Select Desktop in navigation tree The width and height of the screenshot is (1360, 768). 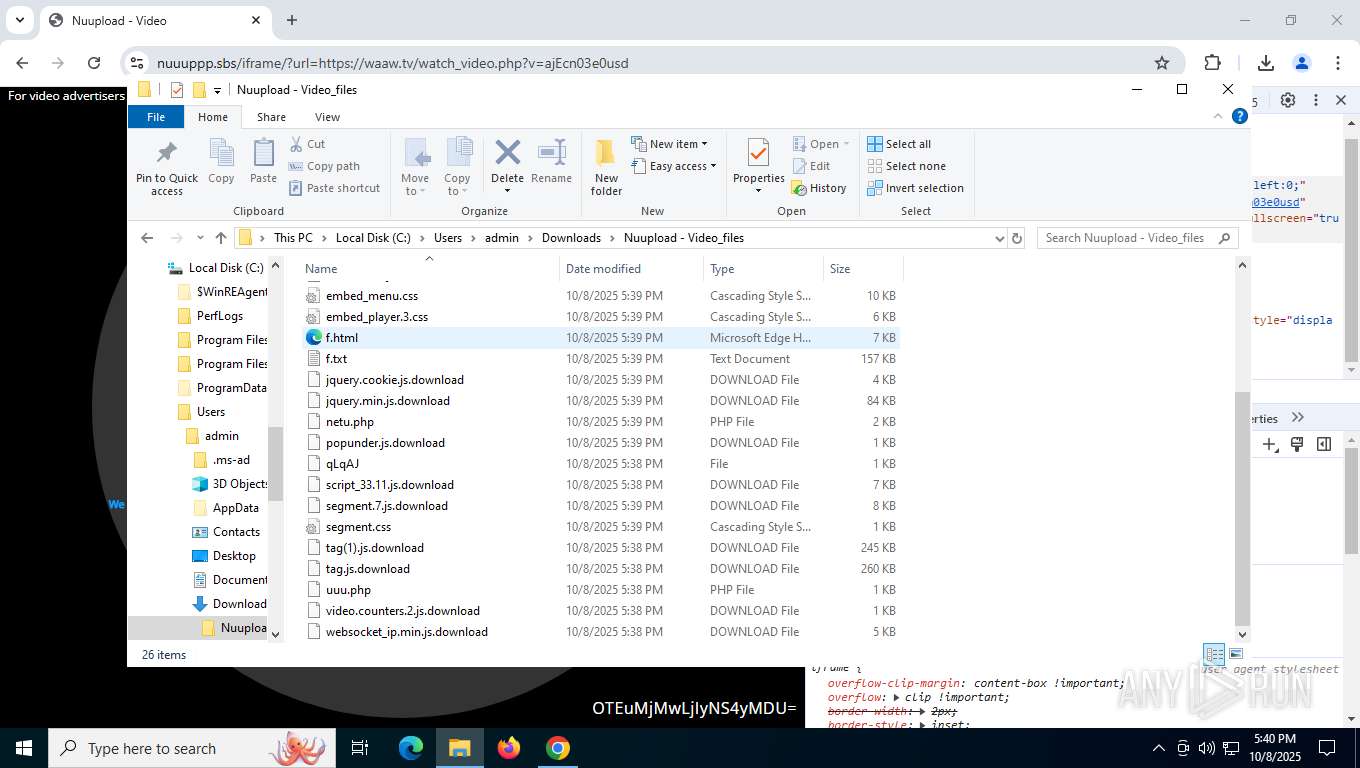(234, 556)
